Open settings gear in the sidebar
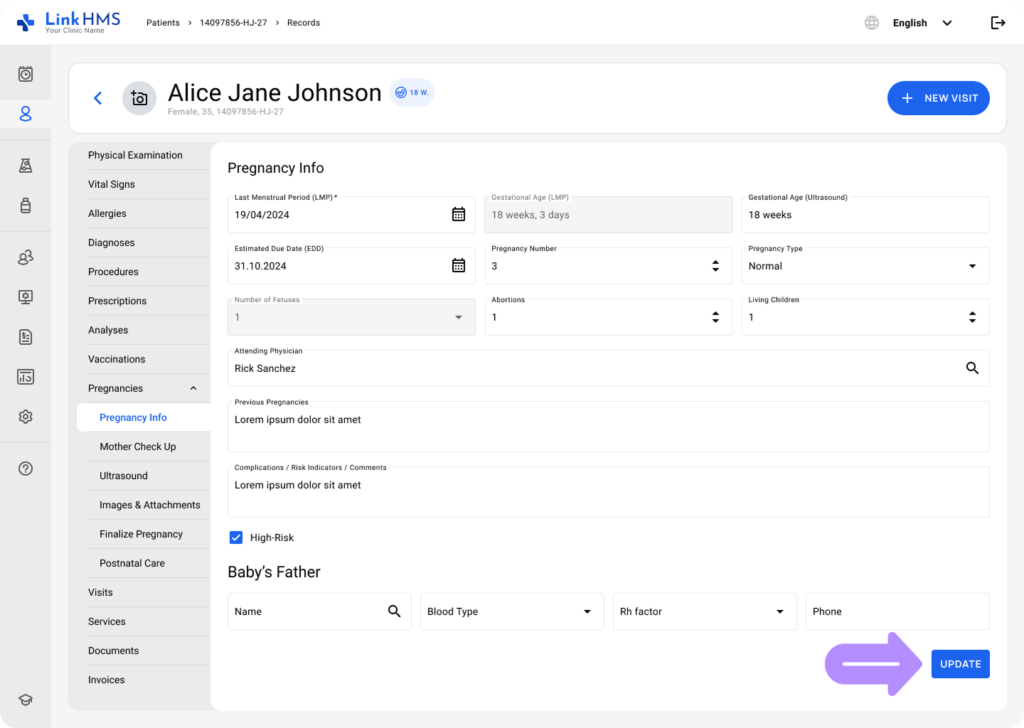This screenshot has width=1024, height=728. (26, 417)
